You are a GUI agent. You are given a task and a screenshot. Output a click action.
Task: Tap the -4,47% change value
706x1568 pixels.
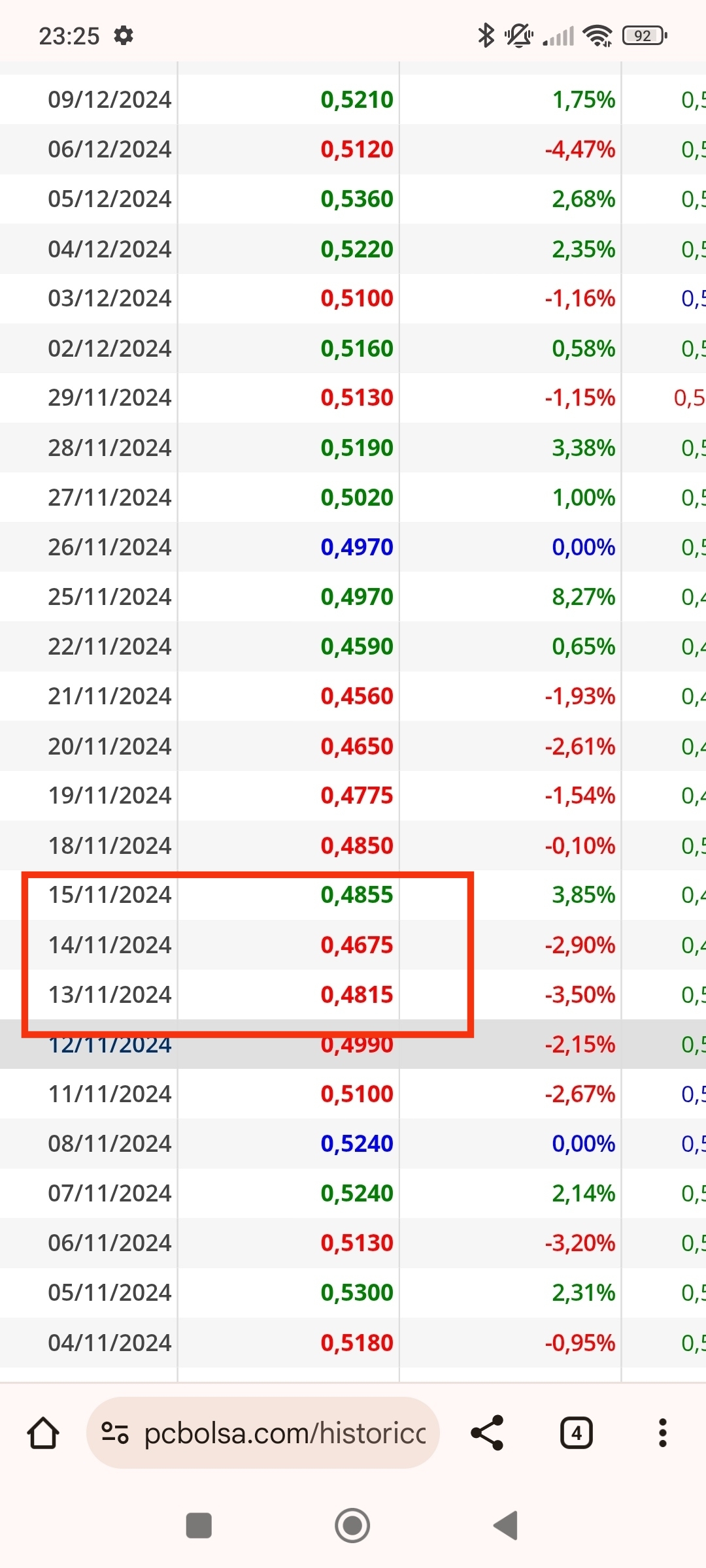click(x=580, y=149)
